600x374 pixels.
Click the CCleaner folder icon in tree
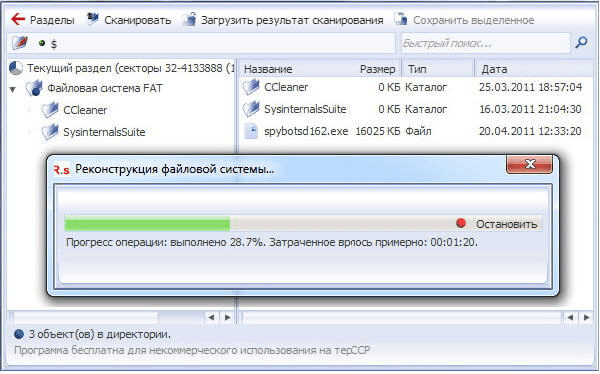[50, 110]
